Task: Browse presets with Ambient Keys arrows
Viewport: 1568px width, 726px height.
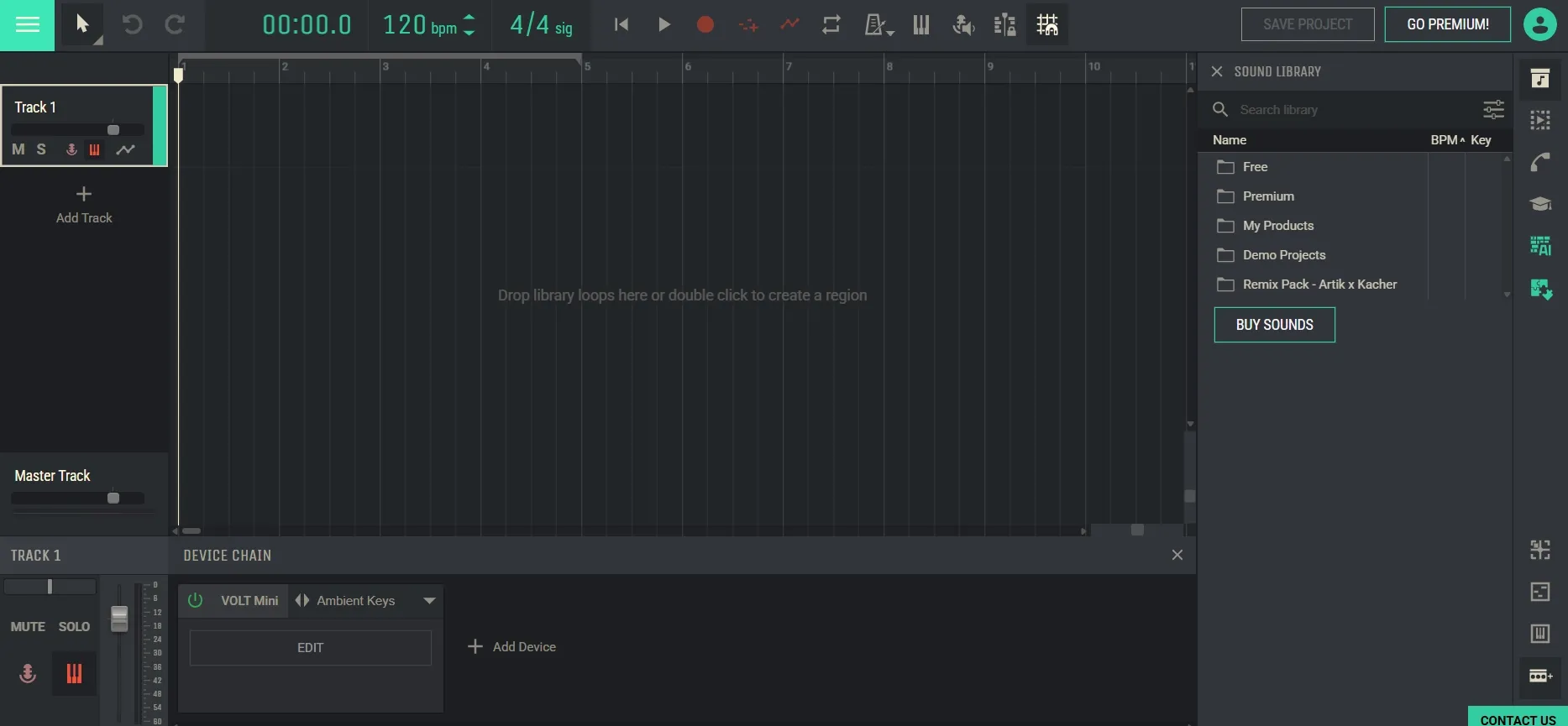Action: 302,600
